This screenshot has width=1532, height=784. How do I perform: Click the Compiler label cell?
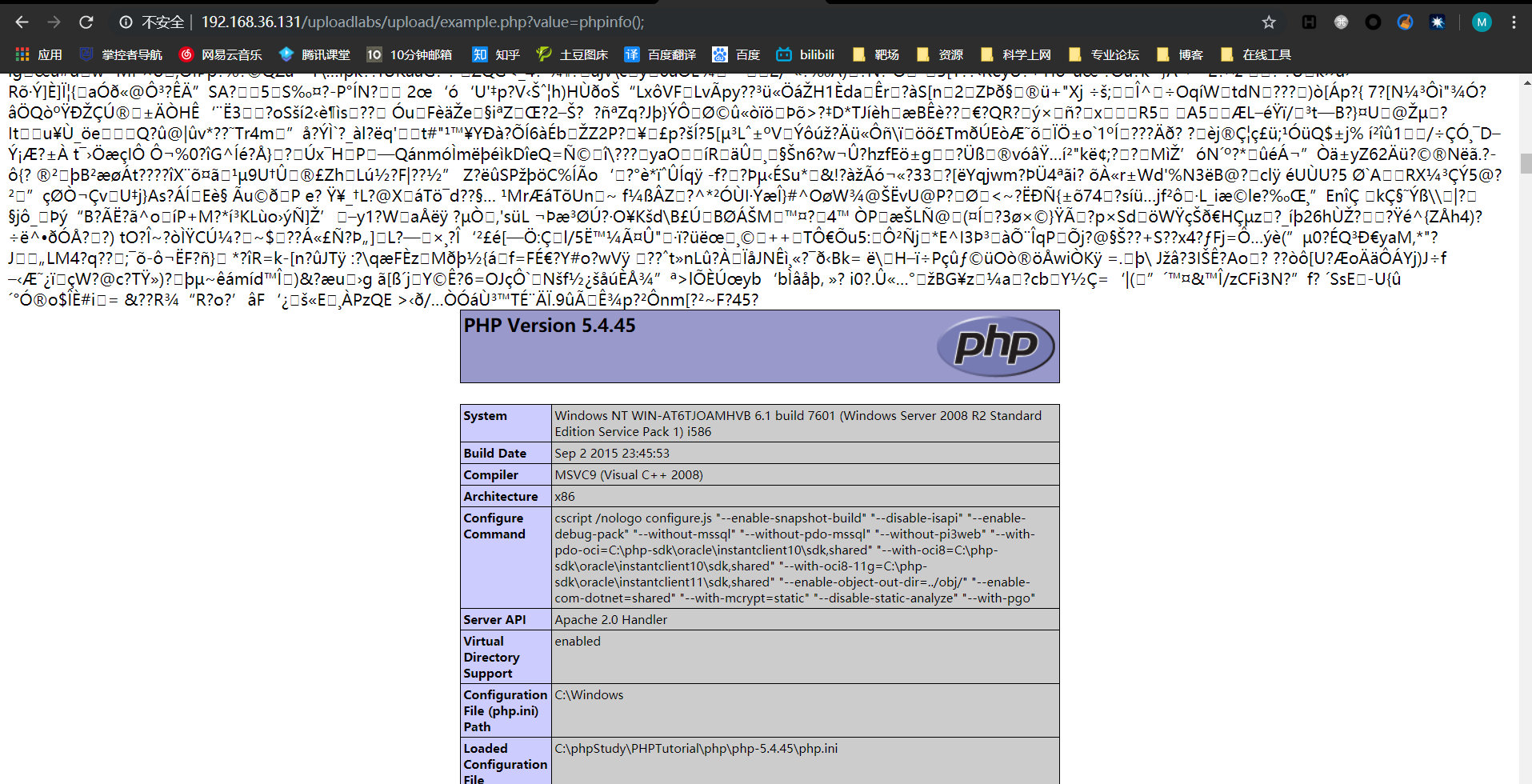[x=506, y=474]
